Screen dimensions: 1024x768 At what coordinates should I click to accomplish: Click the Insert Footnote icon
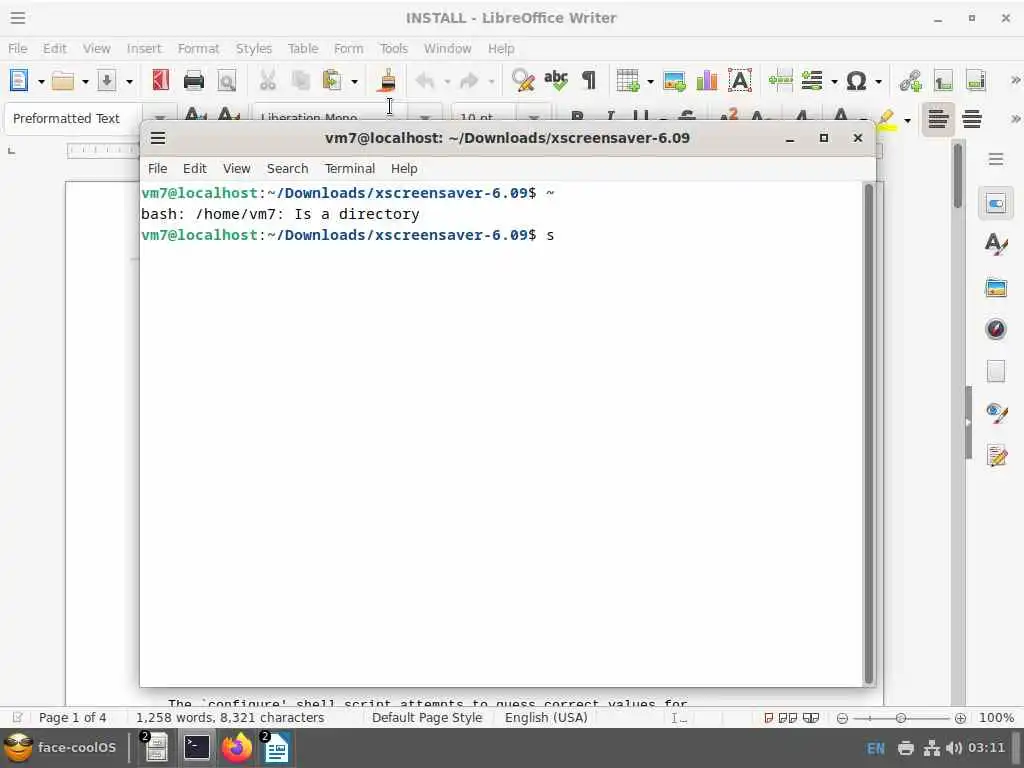[943, 81]
